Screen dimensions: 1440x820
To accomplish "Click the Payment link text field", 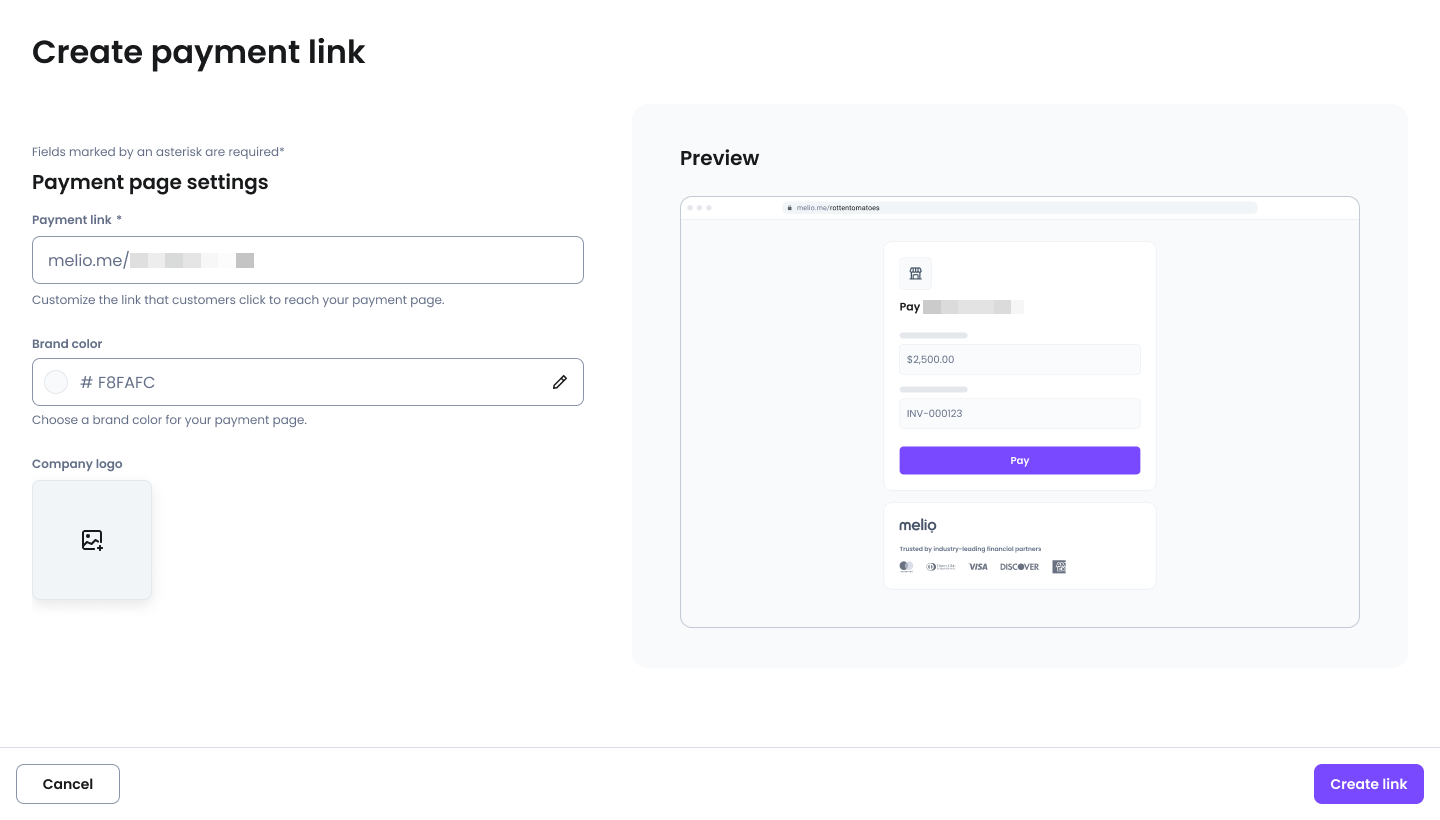I will click(308, 260).
